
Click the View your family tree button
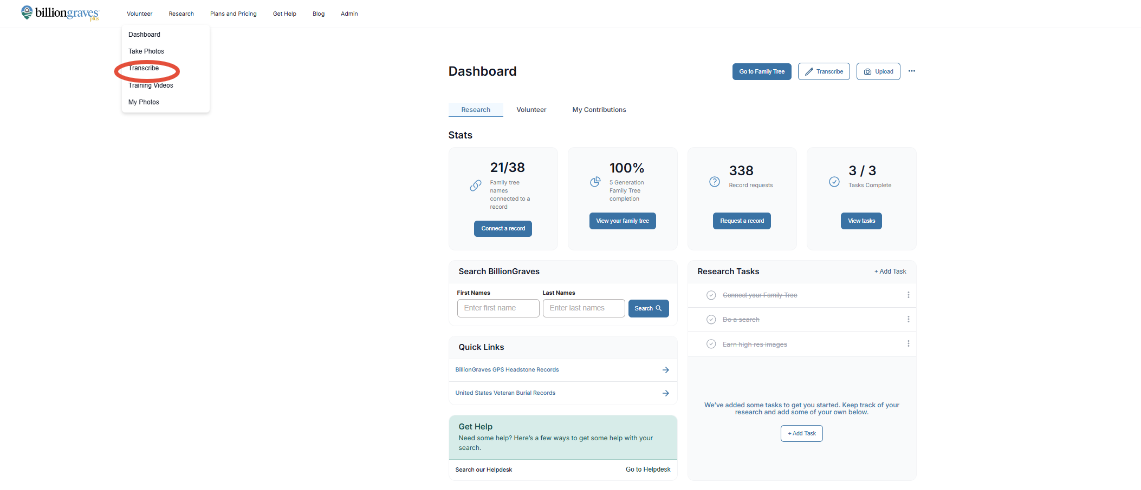622,221
